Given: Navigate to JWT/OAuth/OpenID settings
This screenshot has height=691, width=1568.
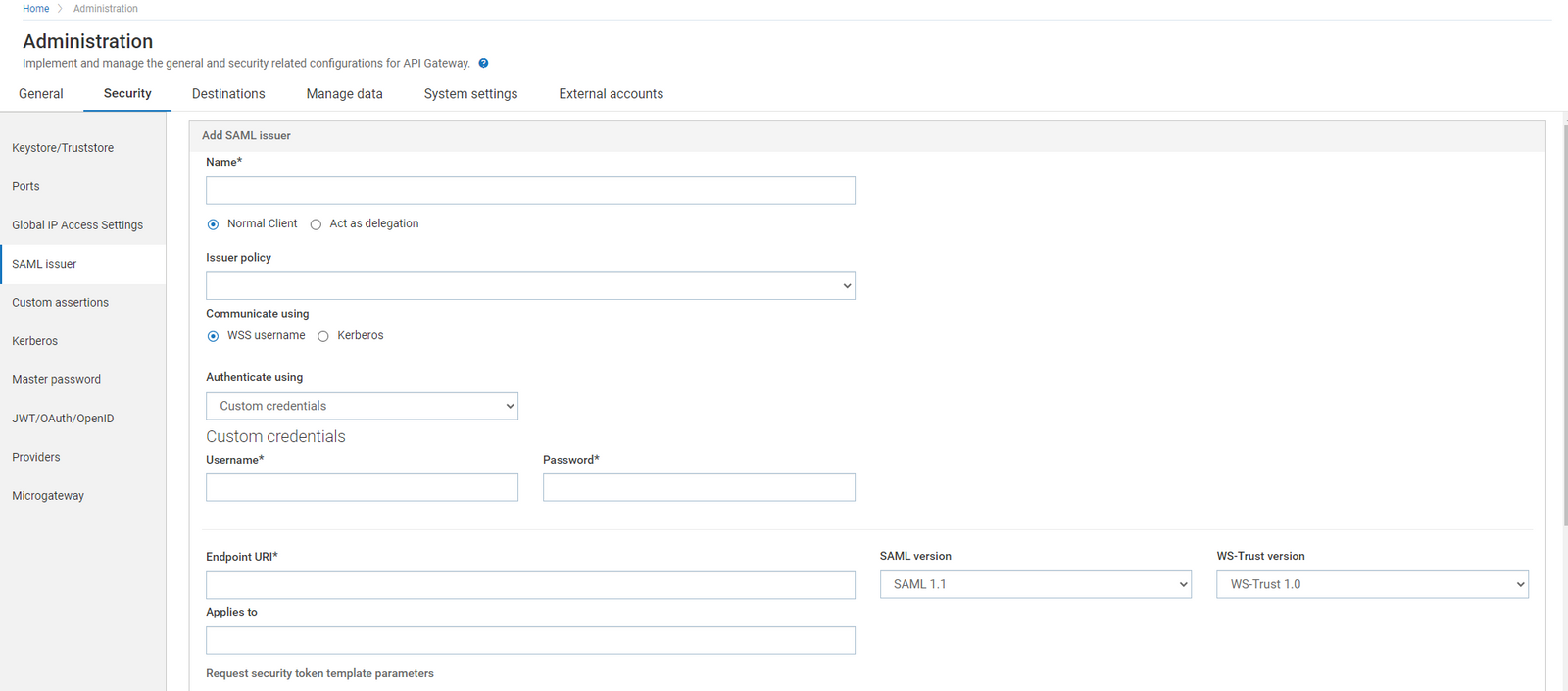Looking at the screenshot, I should tap(63, 419).
